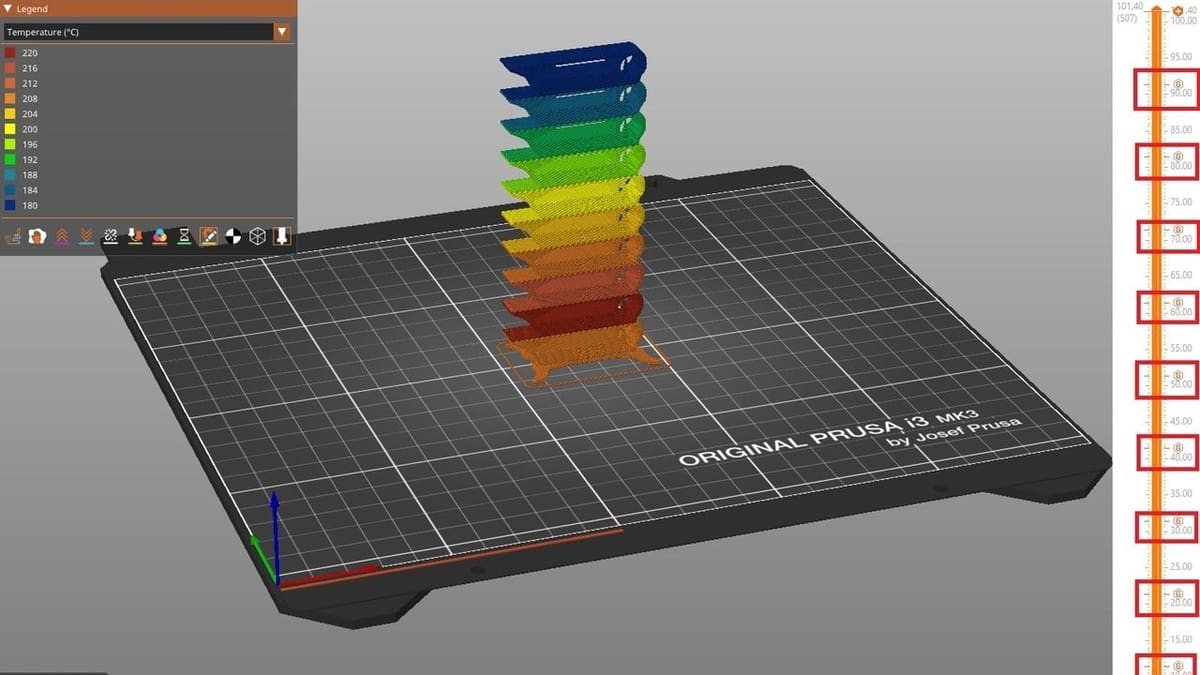Toggle the travel moves visibility icon
This screenshot has width=1200, height=675.
14,237
